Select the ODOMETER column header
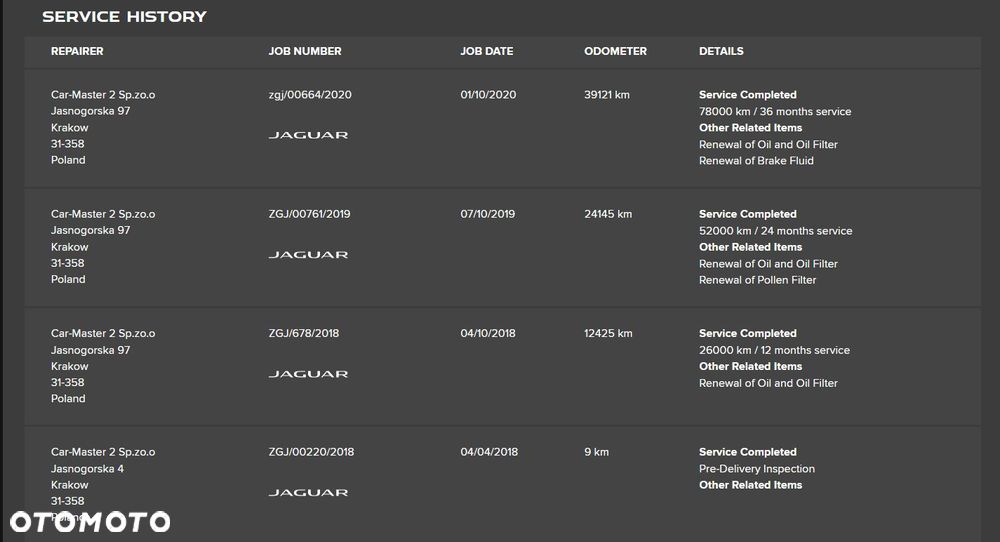The image size is (1000, 542). pos(615,51)
